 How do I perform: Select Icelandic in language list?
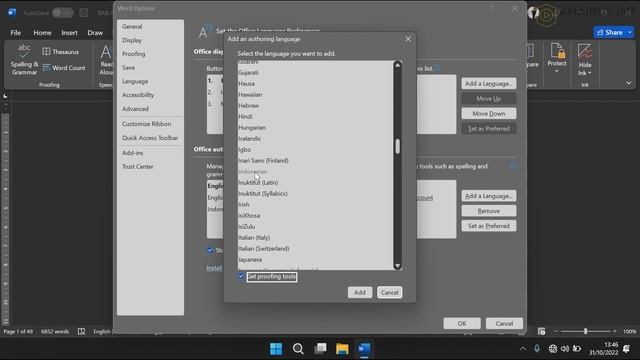[x=316, y=139]
